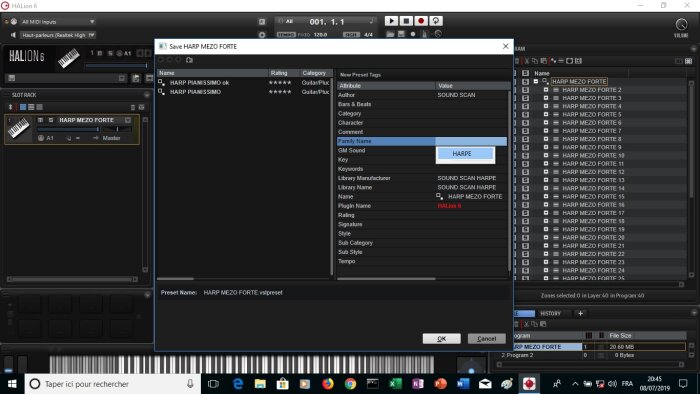Adjust the slot level slider of HARP MEZO FORTE

coord(68,129)
